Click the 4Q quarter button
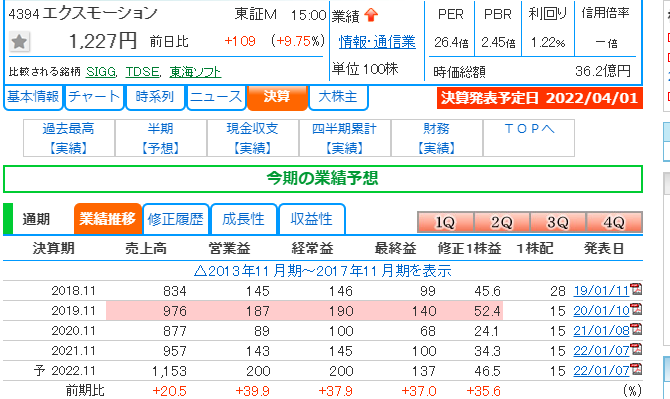This screenshot has height=399, width=670. pyautogui.click(x=614, y=222)
